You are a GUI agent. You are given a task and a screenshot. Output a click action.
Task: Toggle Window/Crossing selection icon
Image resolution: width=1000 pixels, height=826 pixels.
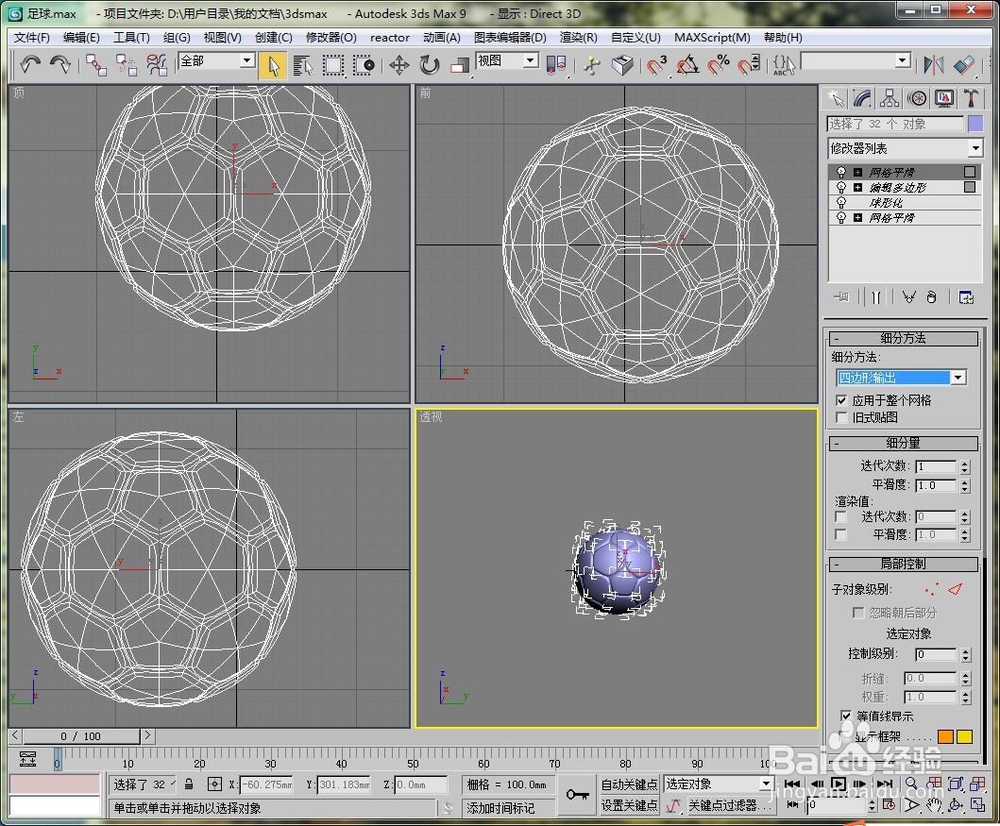tap(364, 65)
